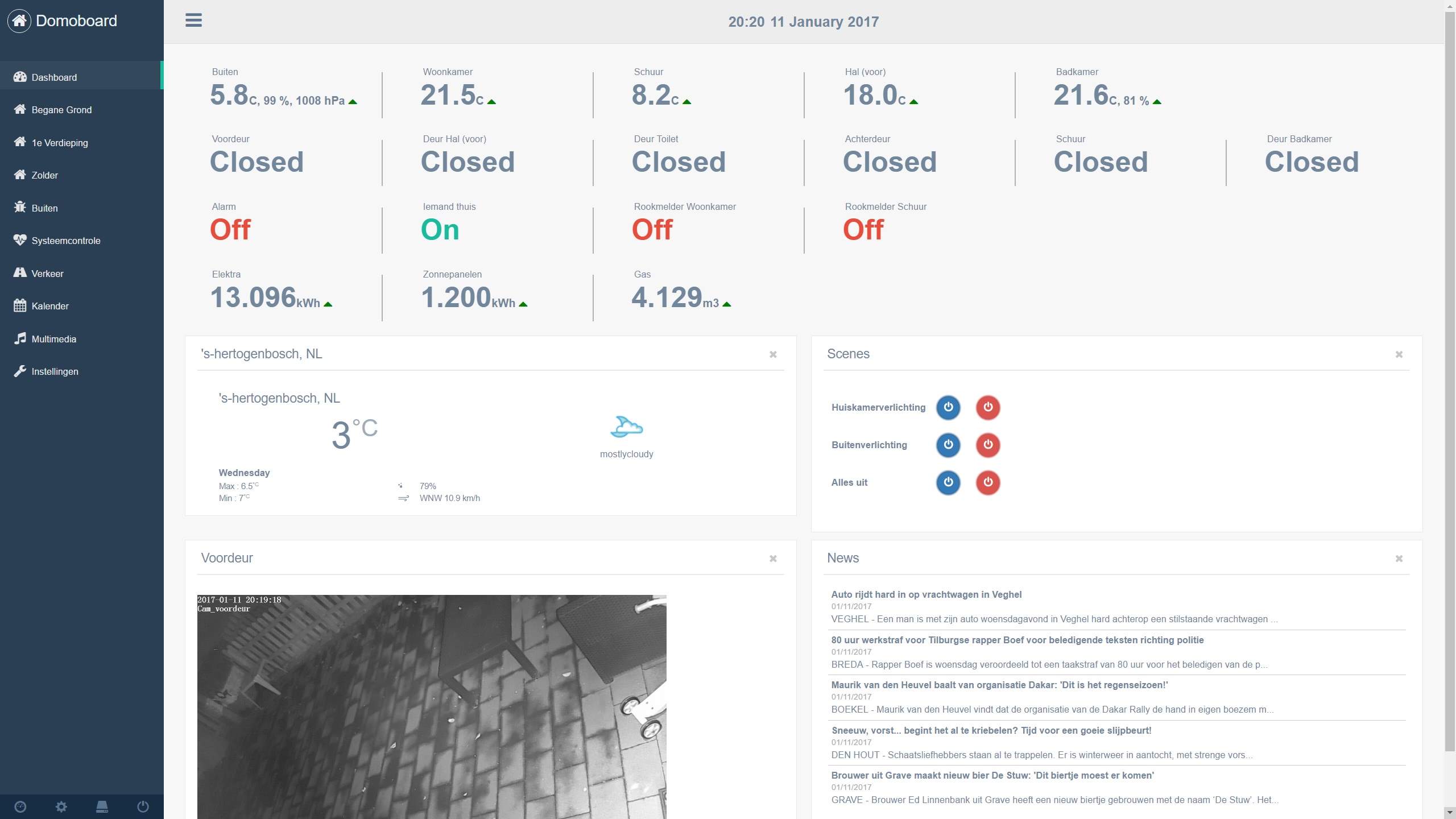The height and width of the screenshot is (819, 1456).
Task: Deactivate Alles uit scene with the red button
Action: click(988, 482)
